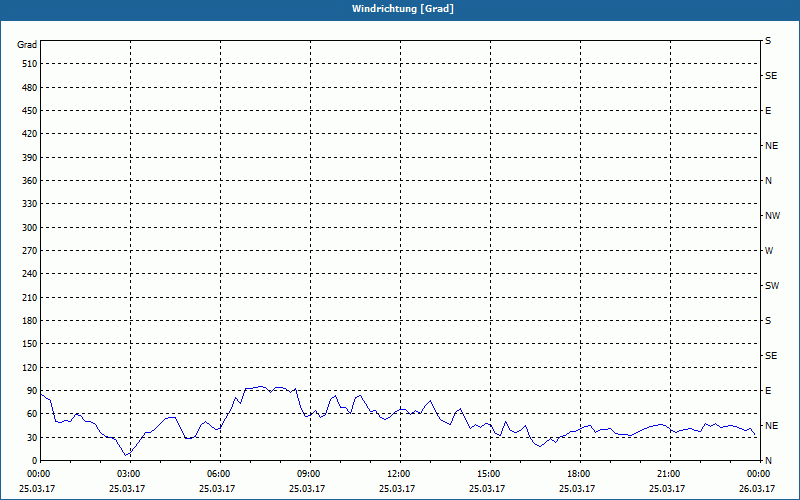Pick the 360 tick label on the left axis

pos(30,181)
